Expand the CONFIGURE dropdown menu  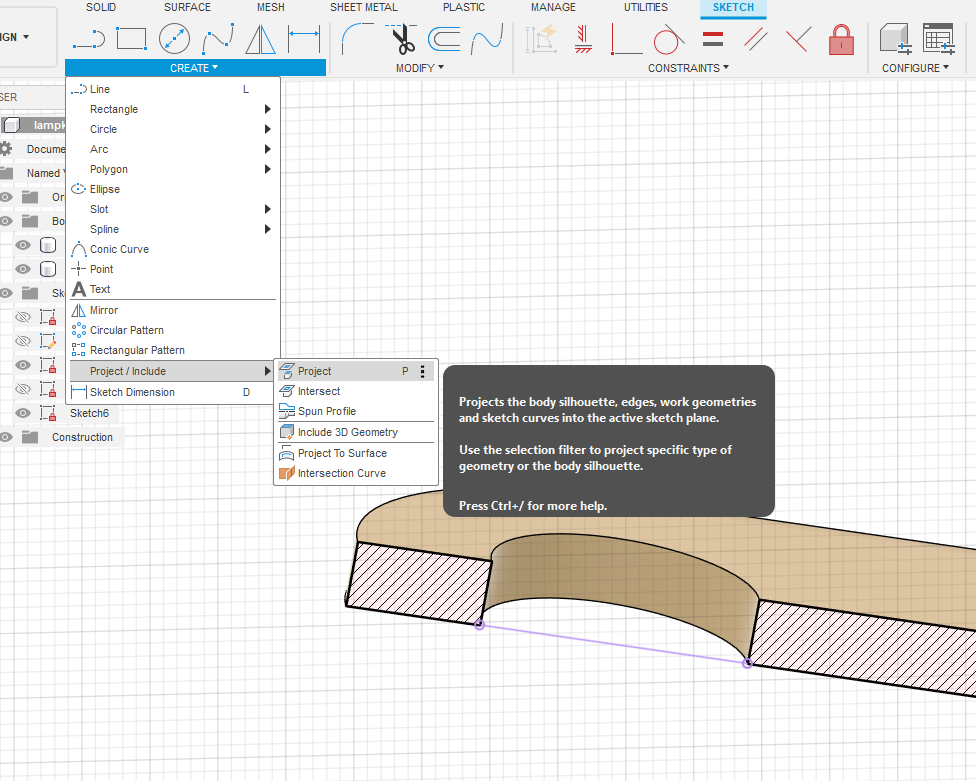pos(915,68)
